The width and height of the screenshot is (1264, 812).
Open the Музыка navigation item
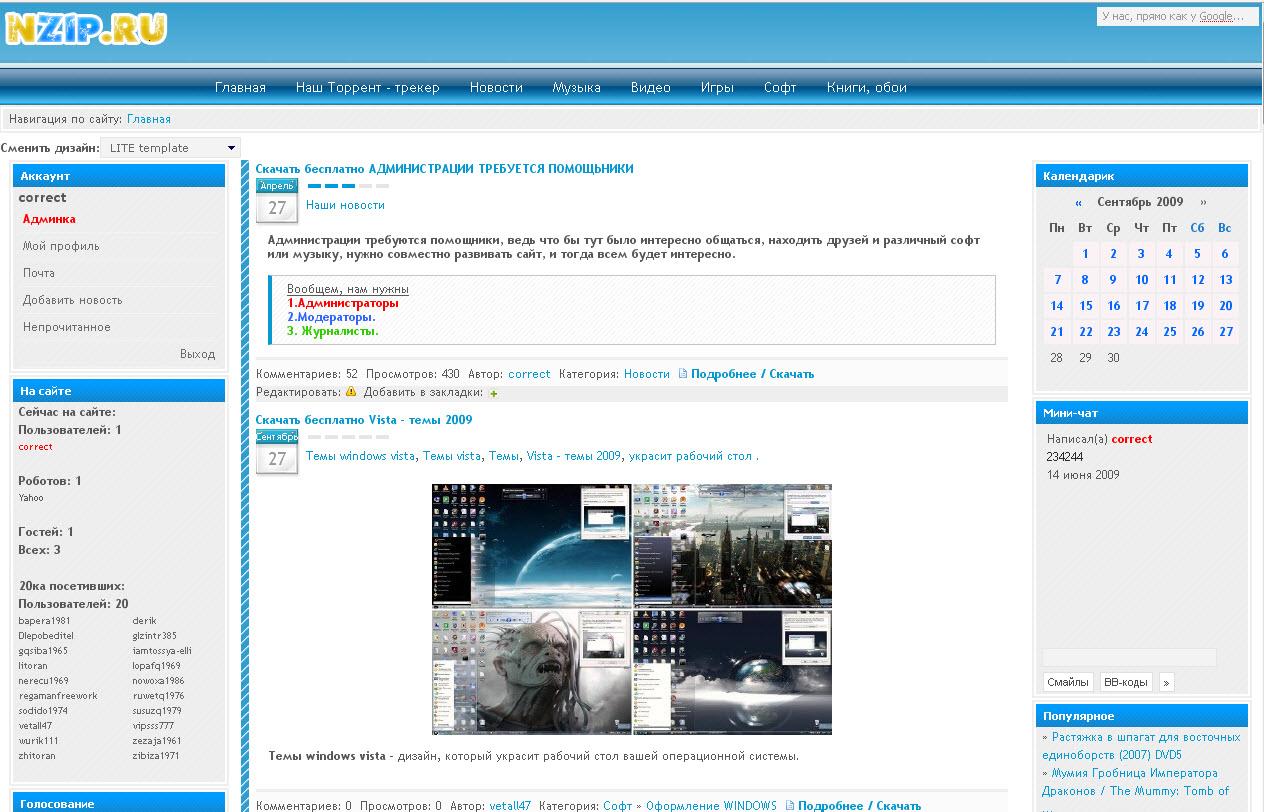(576, 87)
